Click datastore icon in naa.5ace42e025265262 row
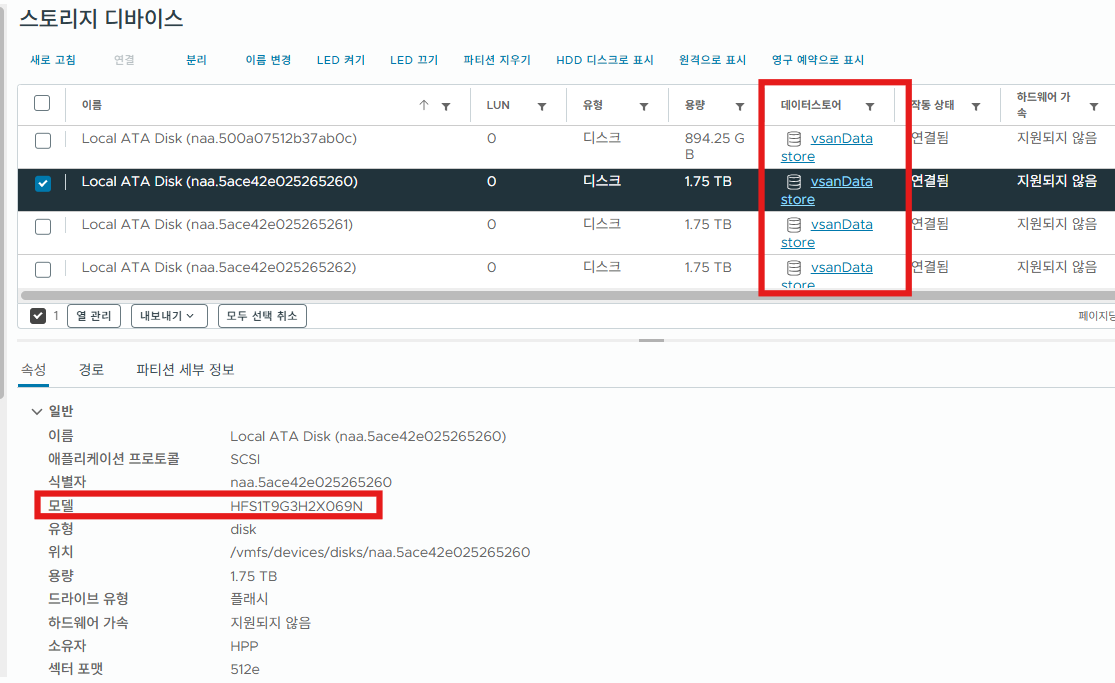This screenshot has height=683, width=1115. 794,268
